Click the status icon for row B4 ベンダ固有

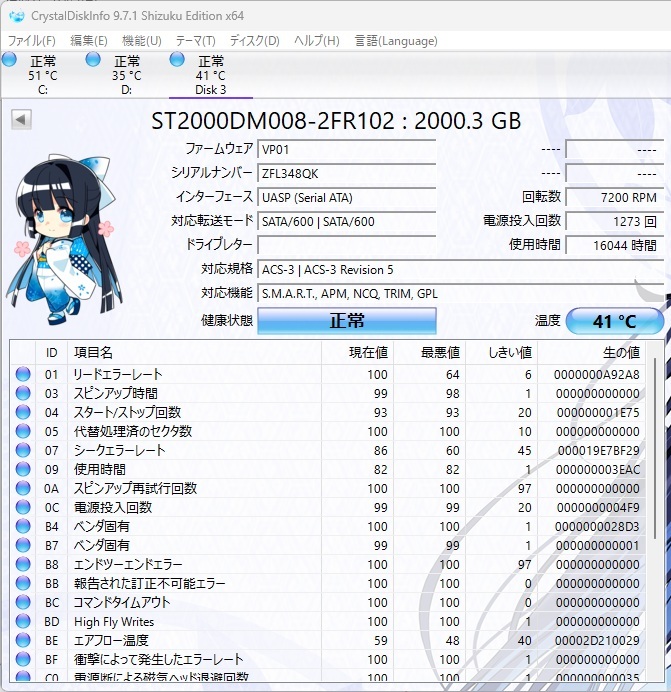(23, 526)
